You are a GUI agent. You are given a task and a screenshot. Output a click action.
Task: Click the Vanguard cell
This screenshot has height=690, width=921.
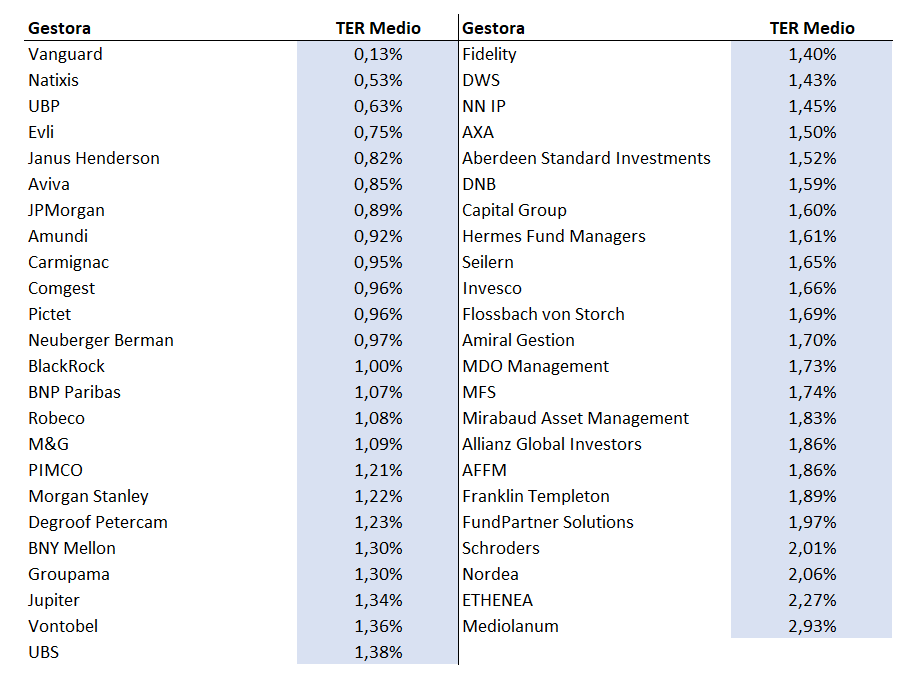coord(66,54)
